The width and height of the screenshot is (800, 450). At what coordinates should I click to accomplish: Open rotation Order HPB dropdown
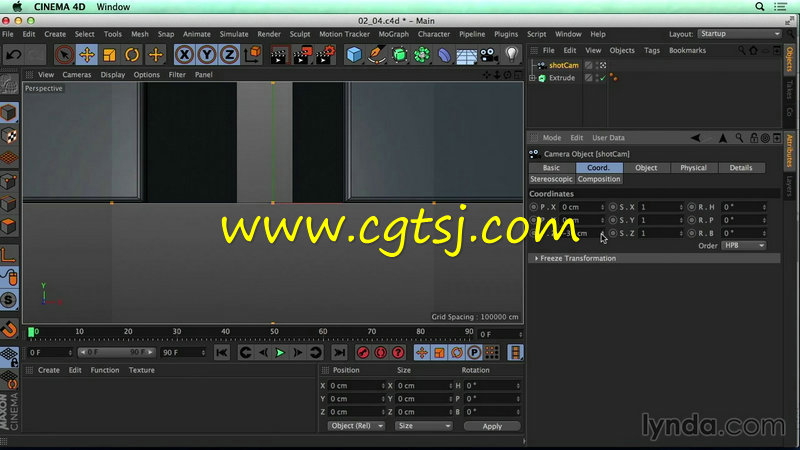click(744, 245)
